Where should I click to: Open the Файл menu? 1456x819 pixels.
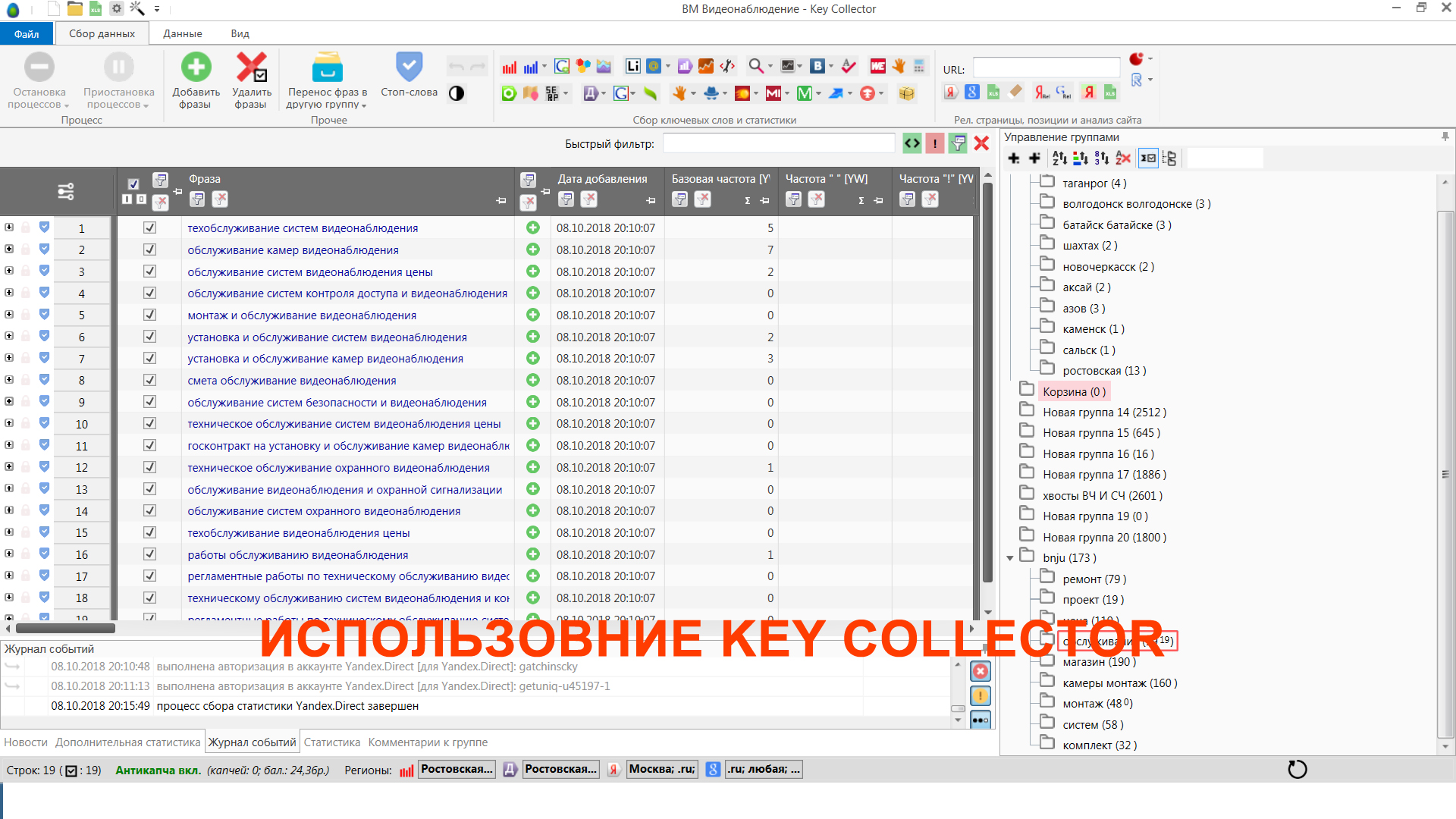27,33
